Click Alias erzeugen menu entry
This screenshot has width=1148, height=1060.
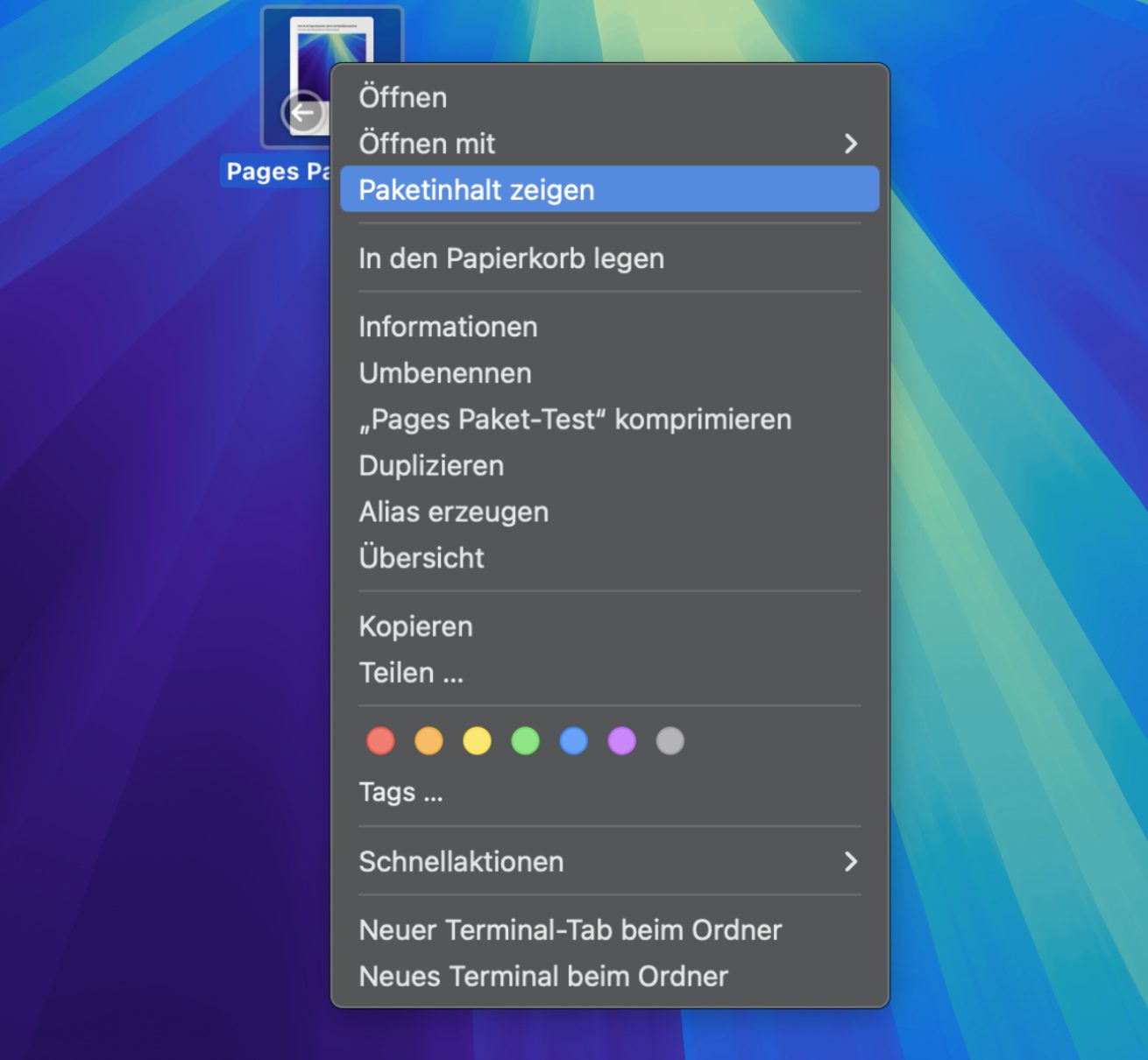[453, 512]
